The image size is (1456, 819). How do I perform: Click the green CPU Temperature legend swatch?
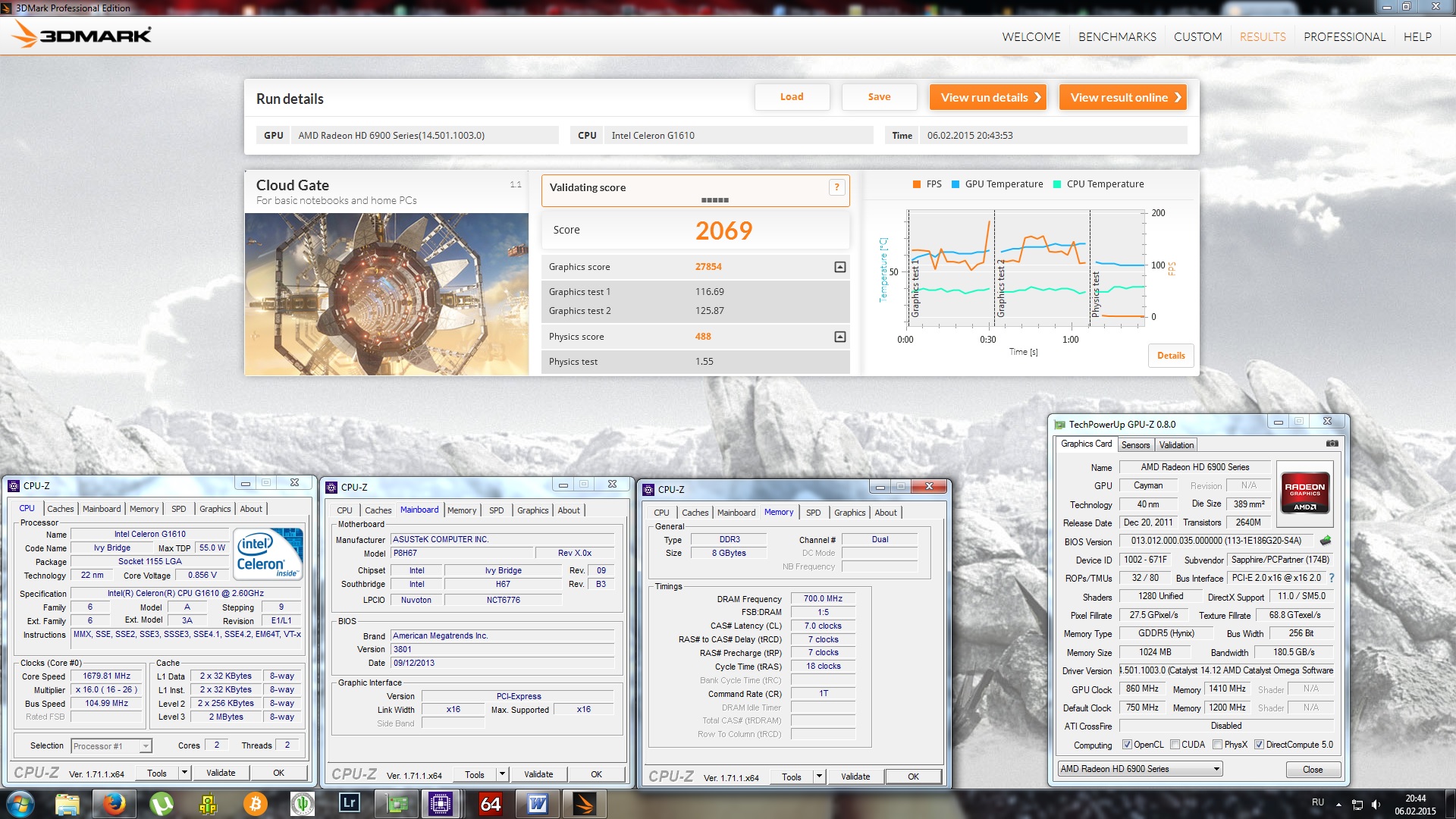pos(1057,184)
